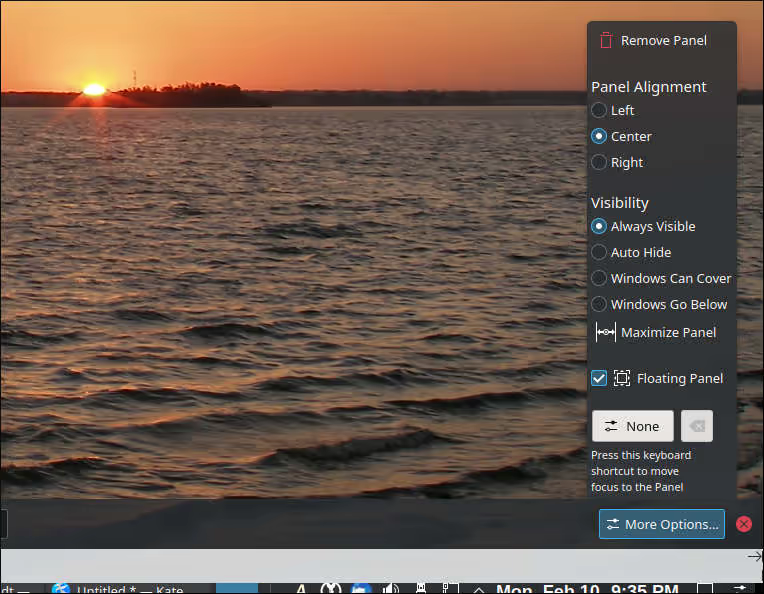Open the clock showing 9:35 PM
This screenshot has height=594, width=764.
(x=587, y=589)
